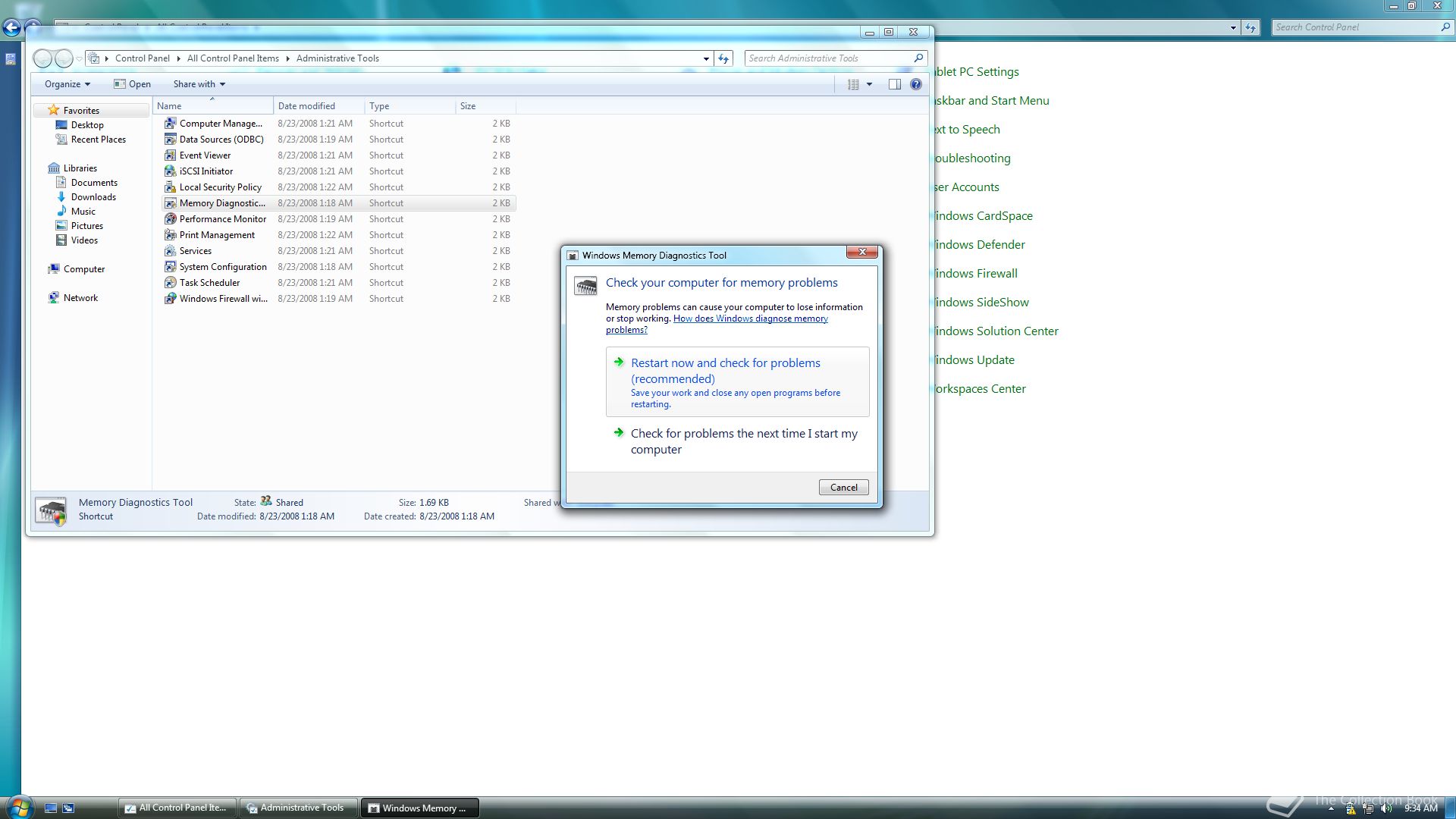Click memory chip icon in dialog
1456x819 pixels.
585,286
